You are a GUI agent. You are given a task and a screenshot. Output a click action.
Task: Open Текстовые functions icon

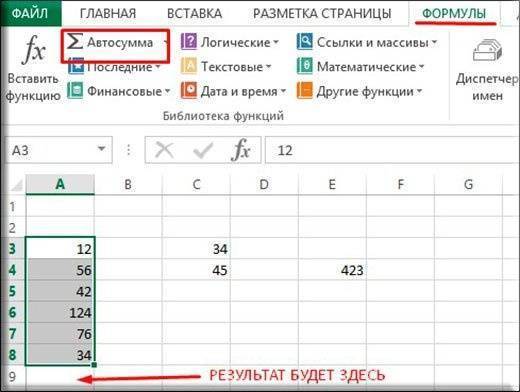(x=189, y=66)
